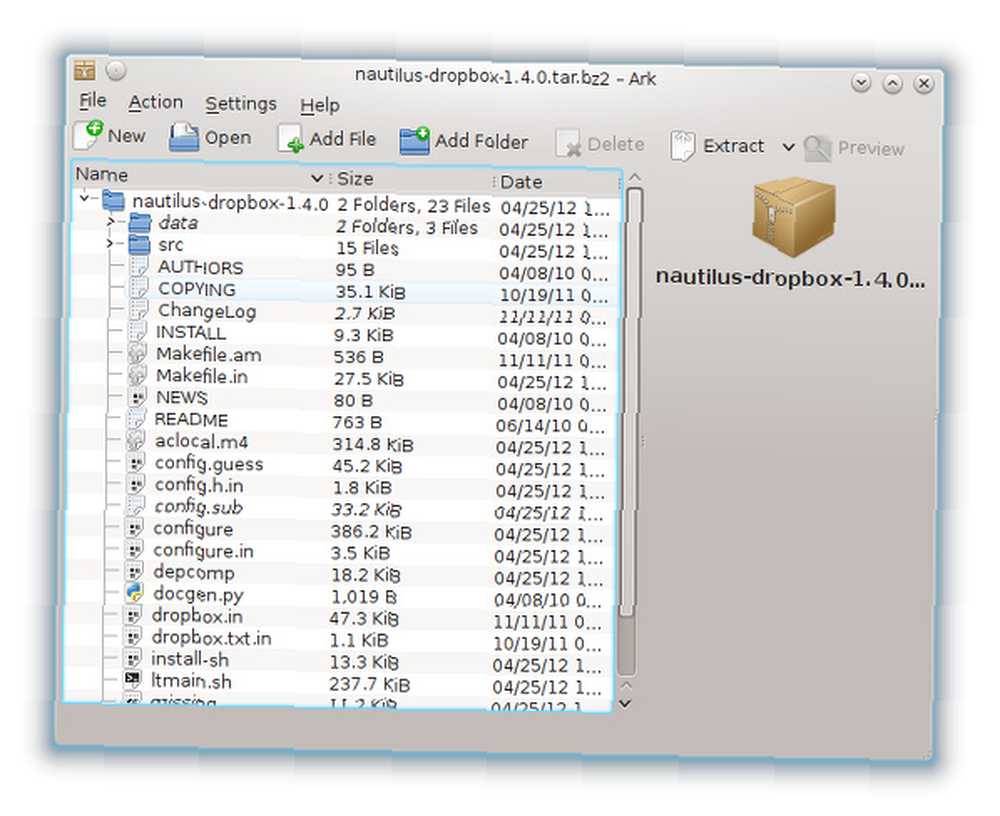Open the Extract dropdown arrow
The width and height of the screenshot is (1000, 816).
pos(788,147)
